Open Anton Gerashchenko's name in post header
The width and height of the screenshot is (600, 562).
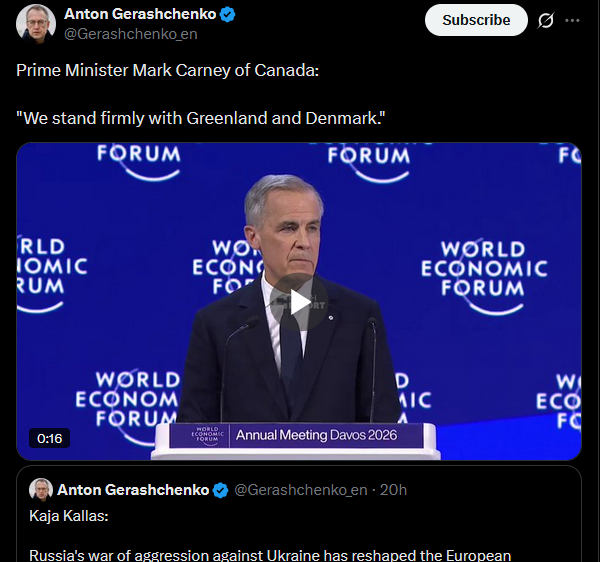pyautogui.click(x=139, y=14)
